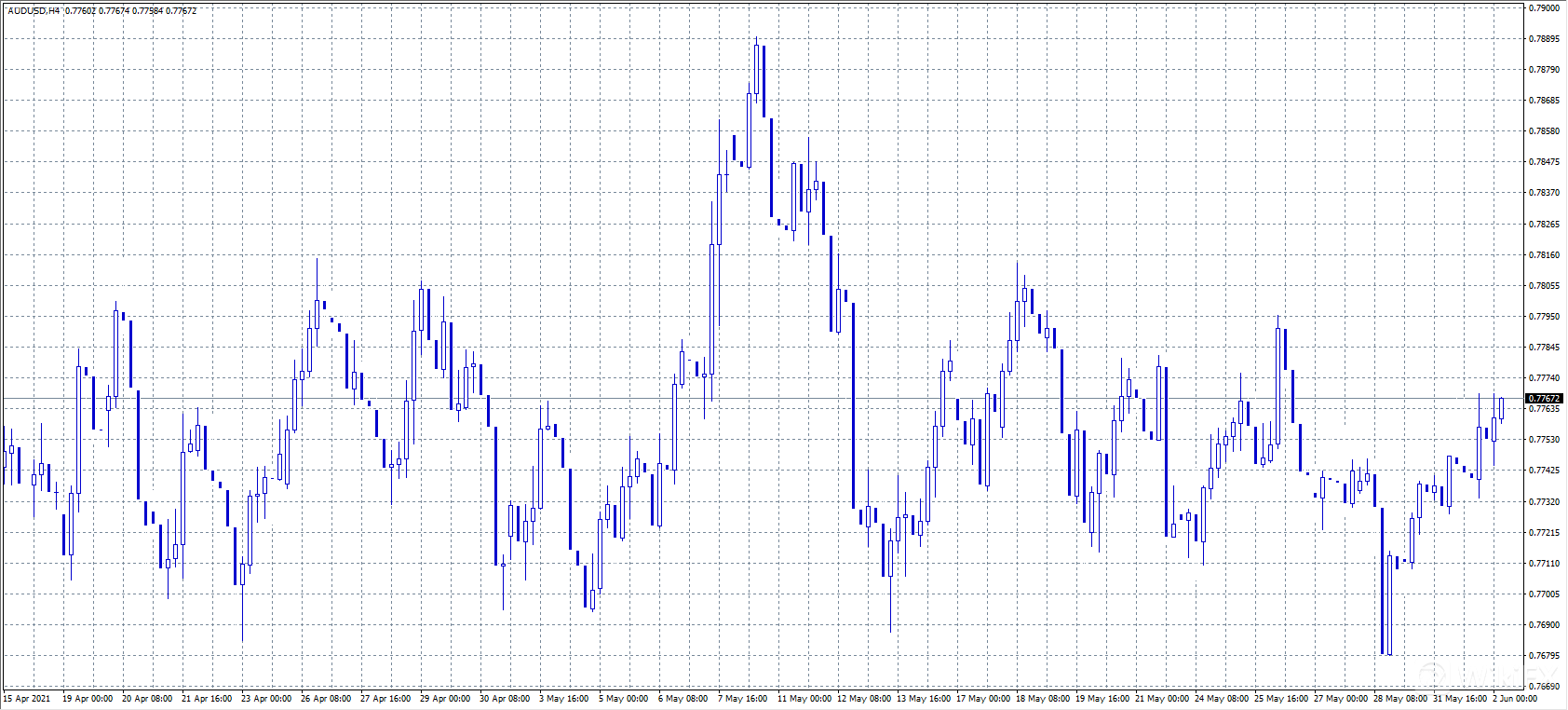Select the 0.78265 price level label

(x=1544, y=225)
